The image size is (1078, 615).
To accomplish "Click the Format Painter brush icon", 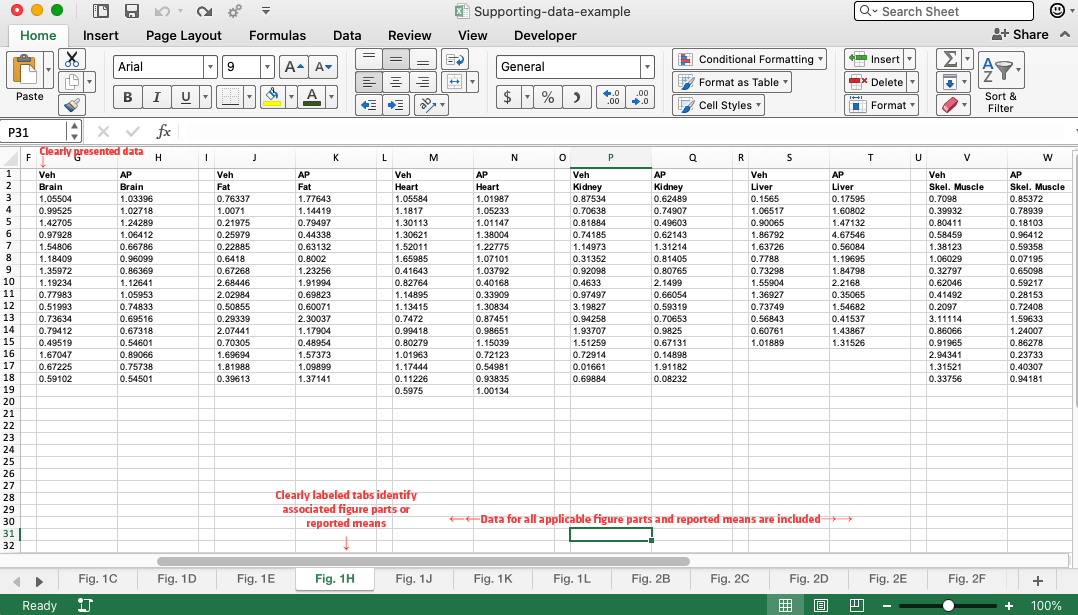I will [72, 105].
